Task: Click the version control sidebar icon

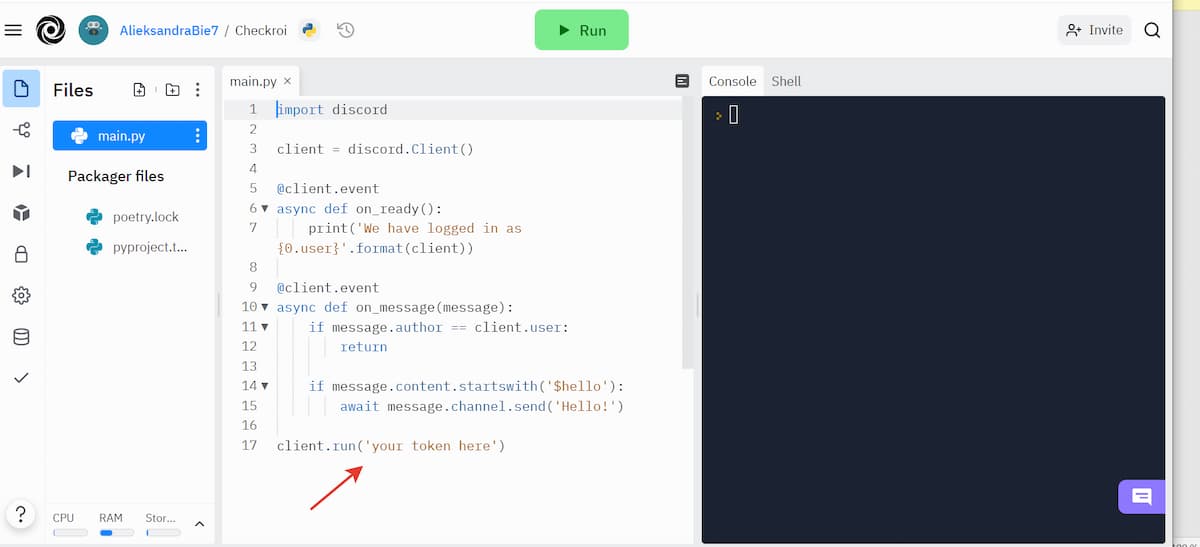Action: pos(21,130)
